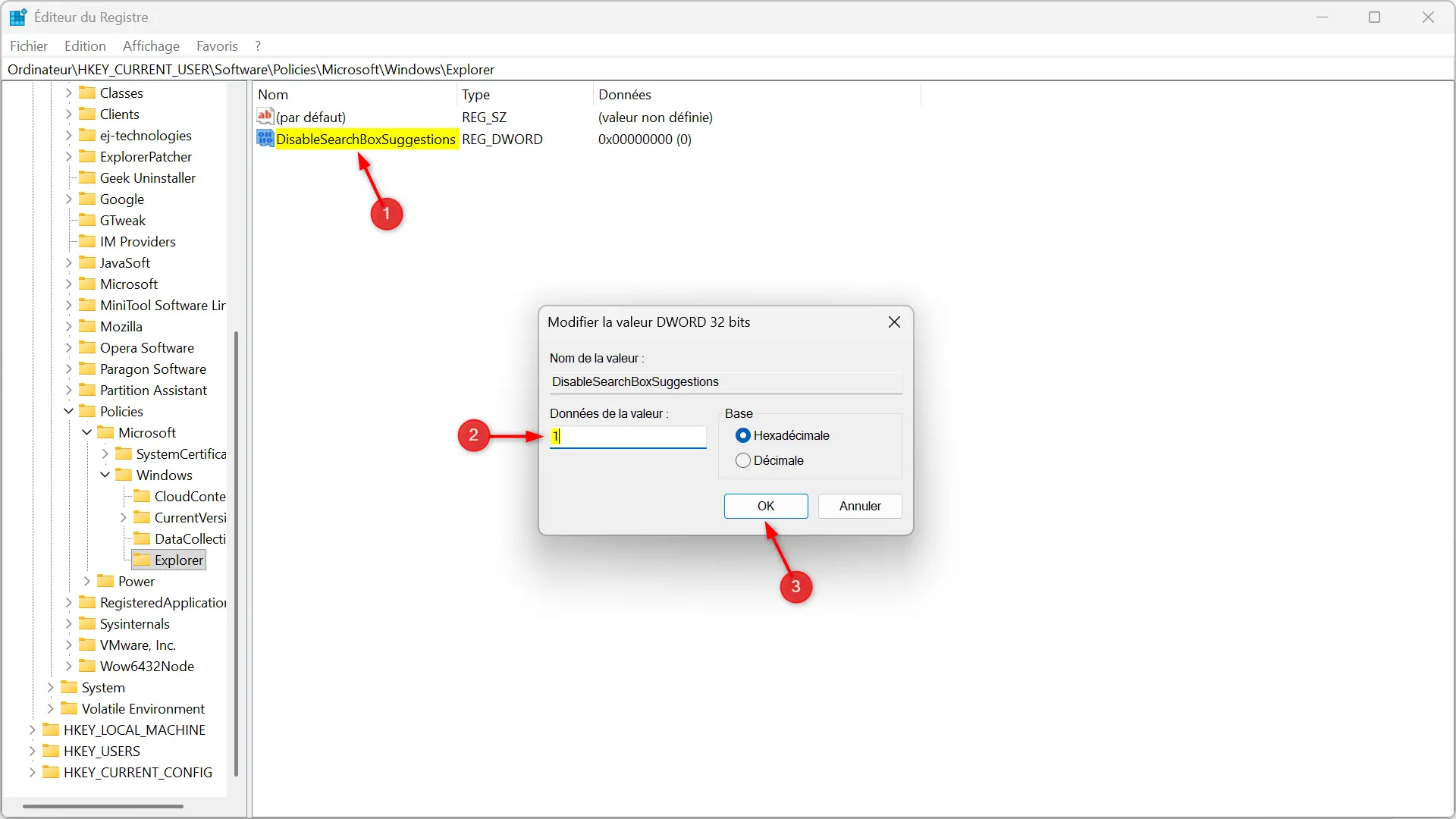Click the (par défaut) string value icon
The image size is (1456, 819).
[x=265, y=117]
